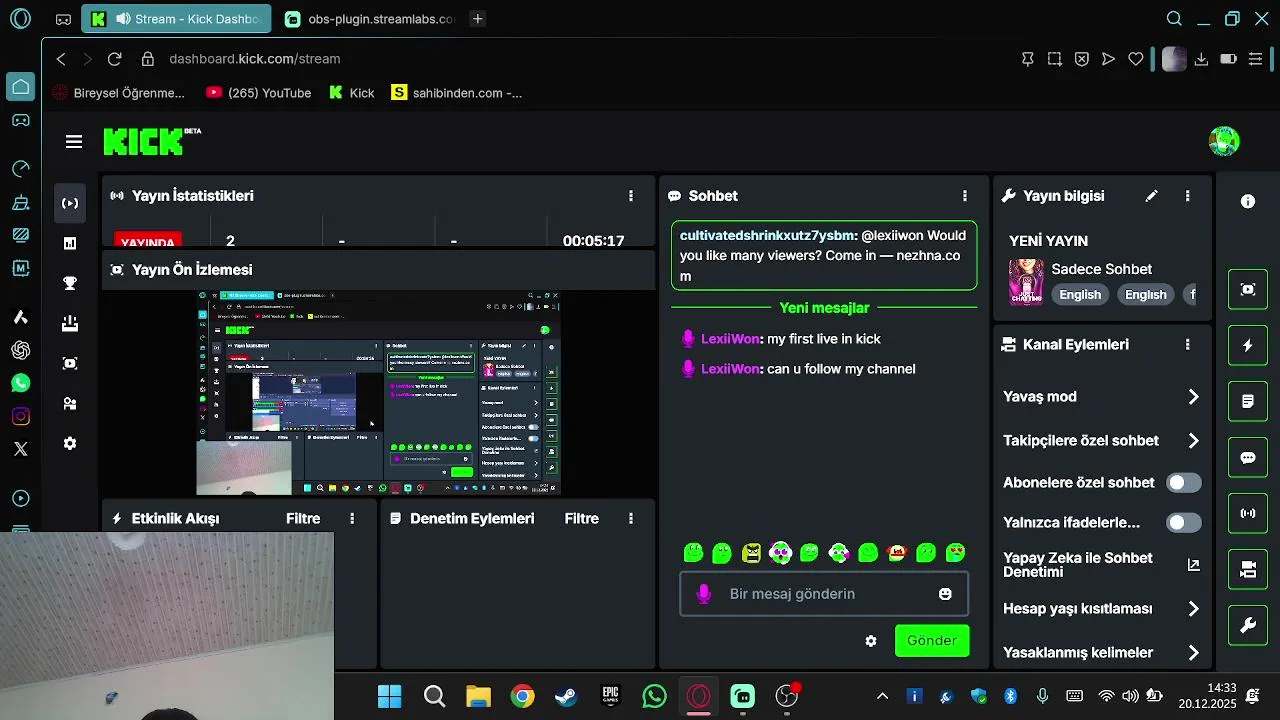Click LexiiWon username on first message
Image resolution: width=1280 pixels, height=720 pixels.
[730, 339]
